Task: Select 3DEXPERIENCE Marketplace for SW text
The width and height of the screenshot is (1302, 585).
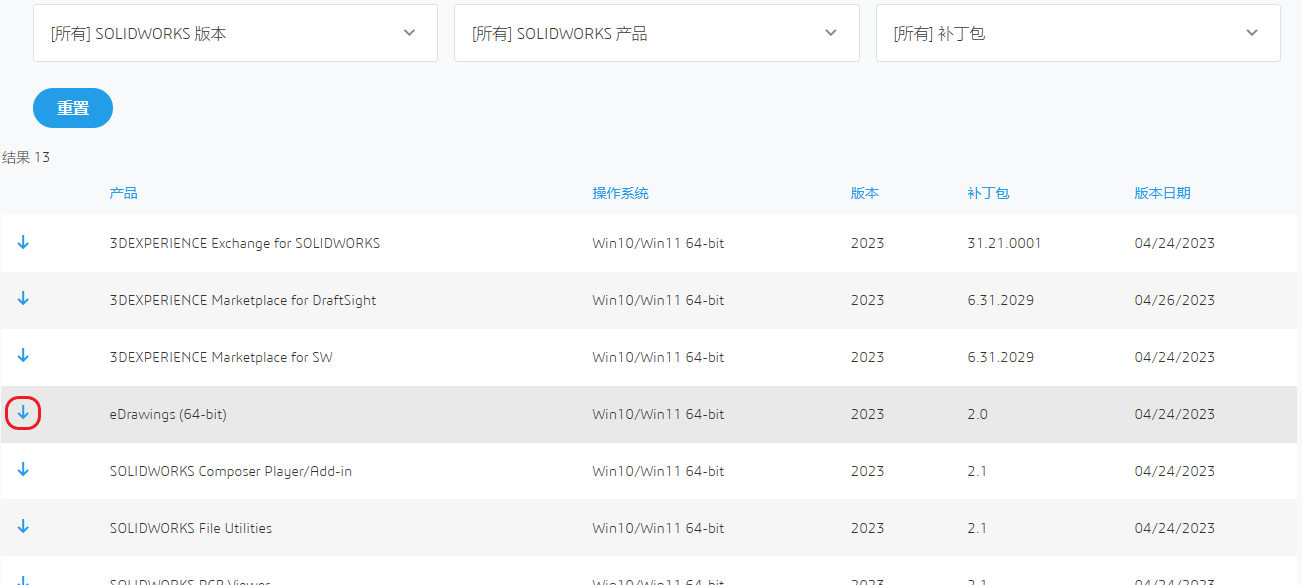Action: 221,357
